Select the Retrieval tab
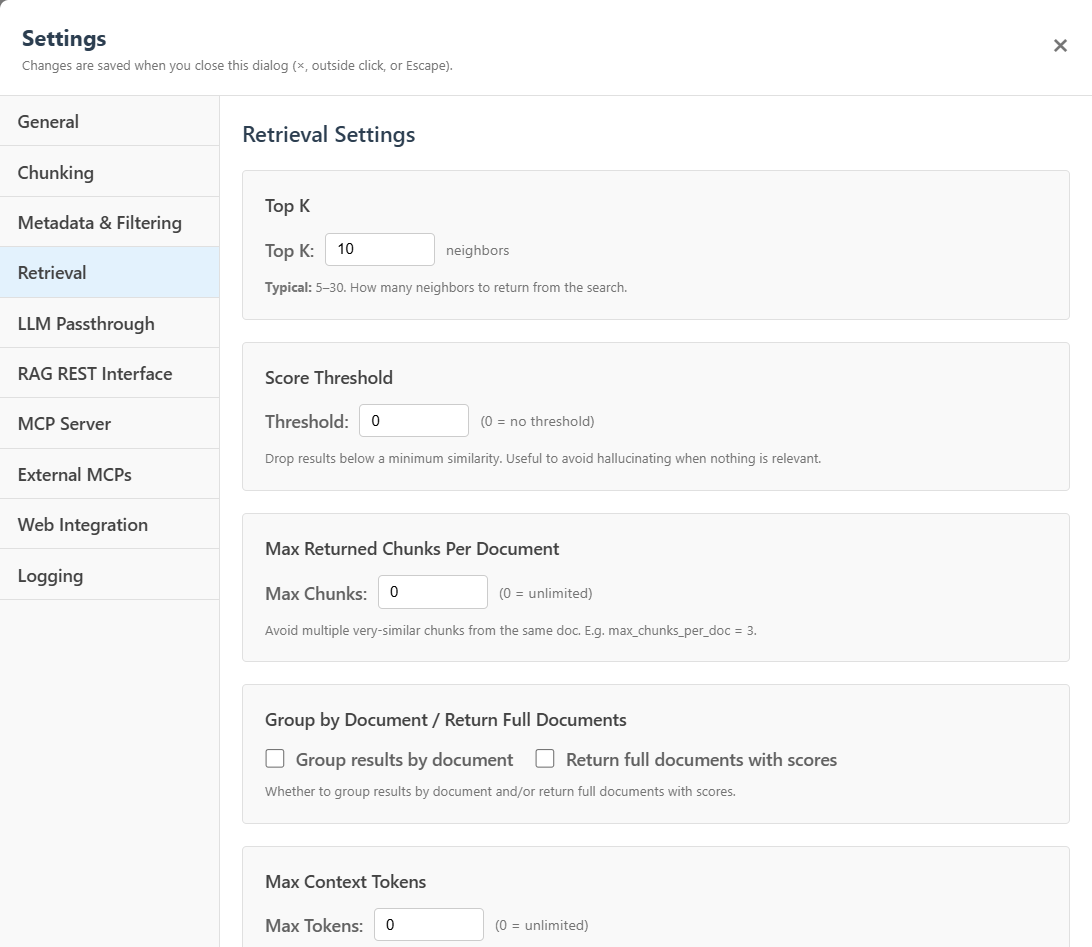This screenshot has width=1092, height=947. [109, 272]
